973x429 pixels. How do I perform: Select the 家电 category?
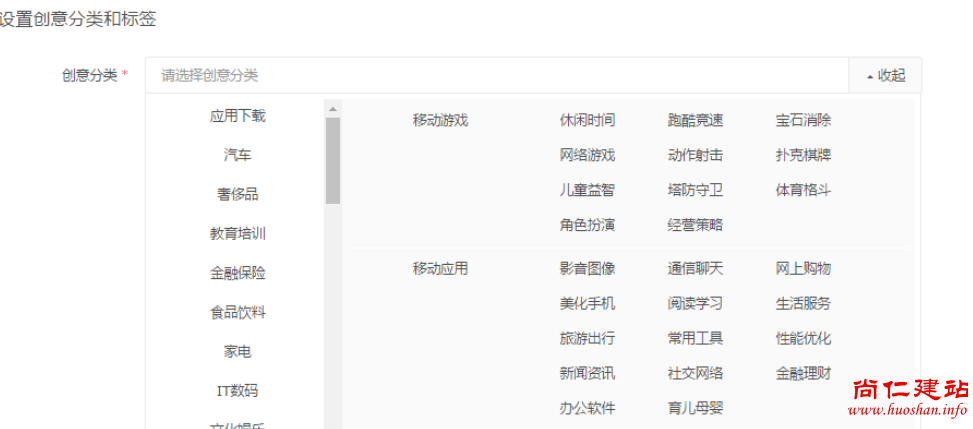pos(238,352)
